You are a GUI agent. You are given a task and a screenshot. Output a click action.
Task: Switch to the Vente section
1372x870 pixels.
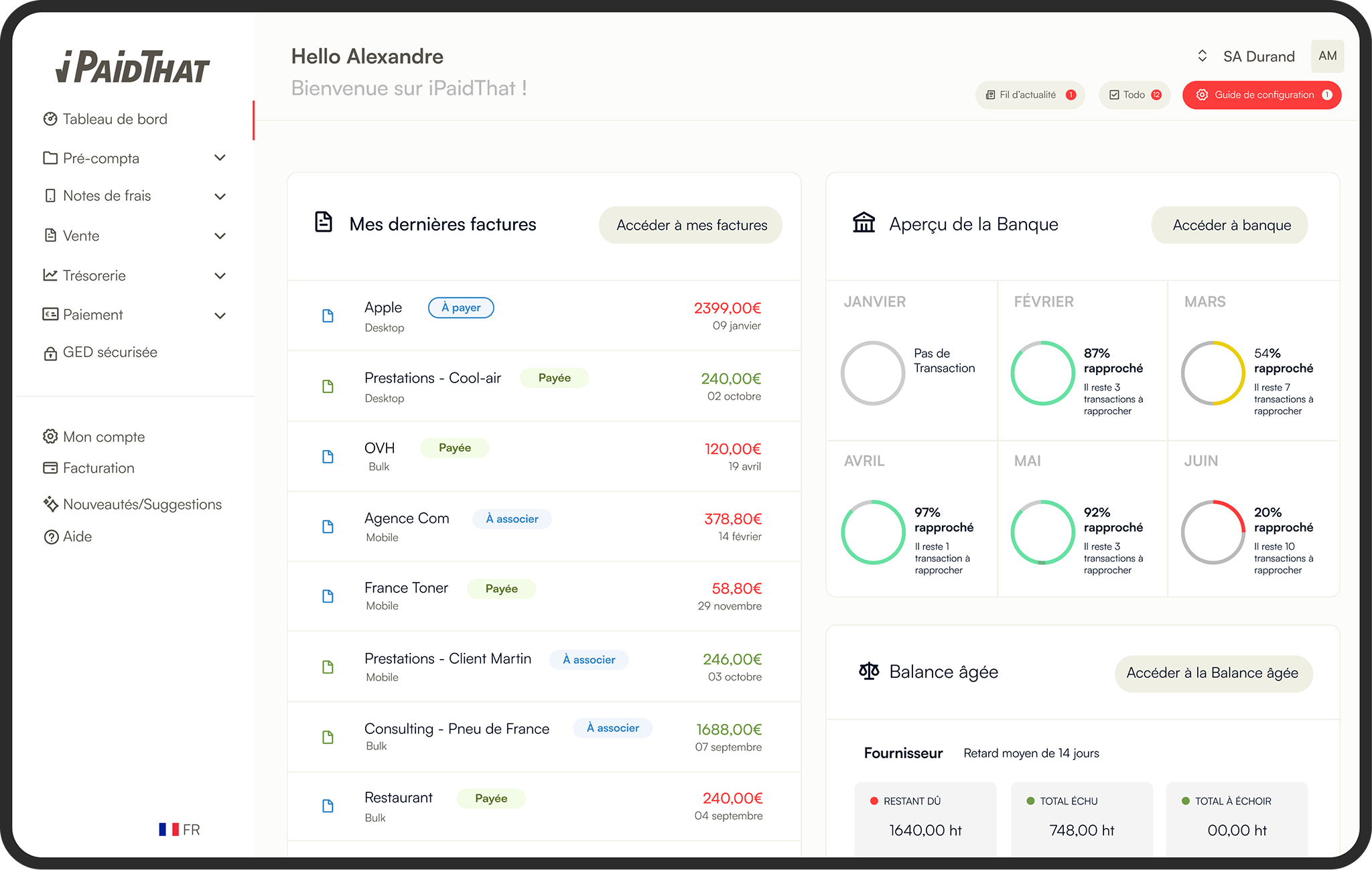tap(220, 235)
